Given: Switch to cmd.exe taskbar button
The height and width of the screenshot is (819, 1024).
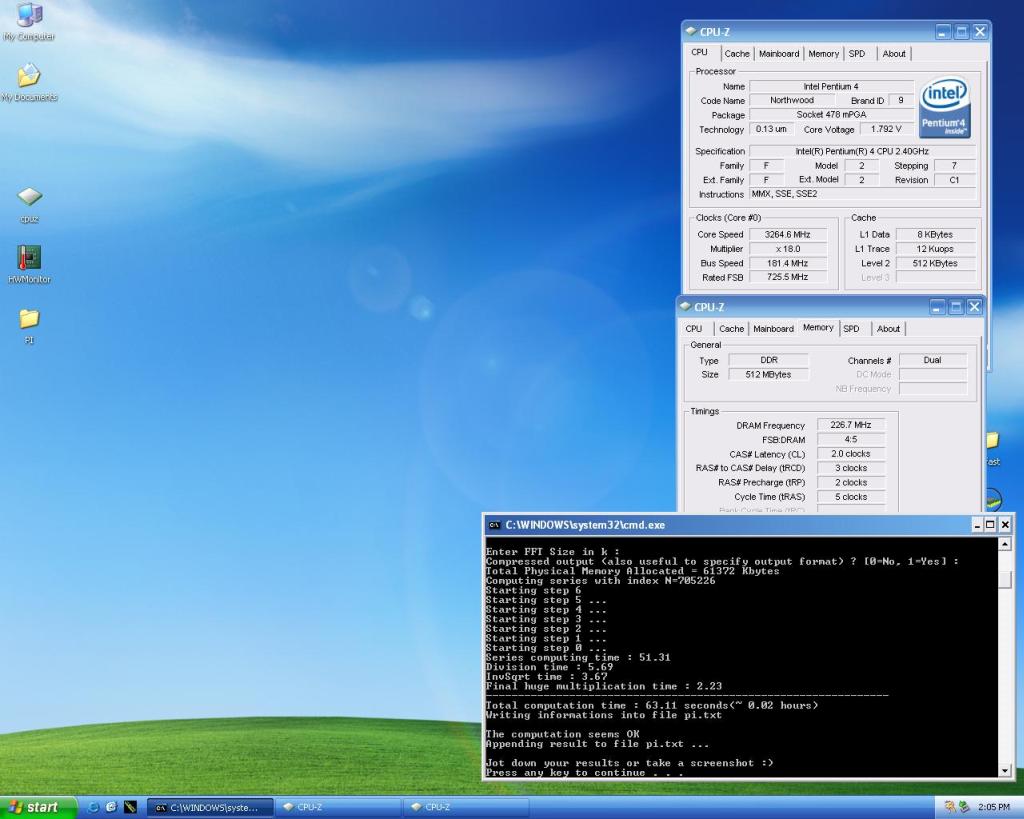Looking at the screenshot, I should pyautogui.click(x=210, y=808).
